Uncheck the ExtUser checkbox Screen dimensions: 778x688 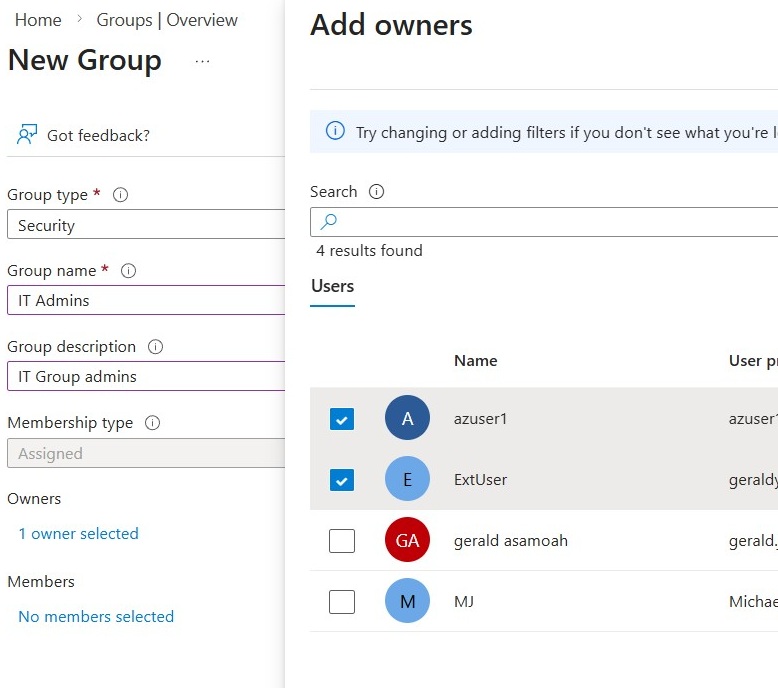pyautogui.click(x=342, y=480)
